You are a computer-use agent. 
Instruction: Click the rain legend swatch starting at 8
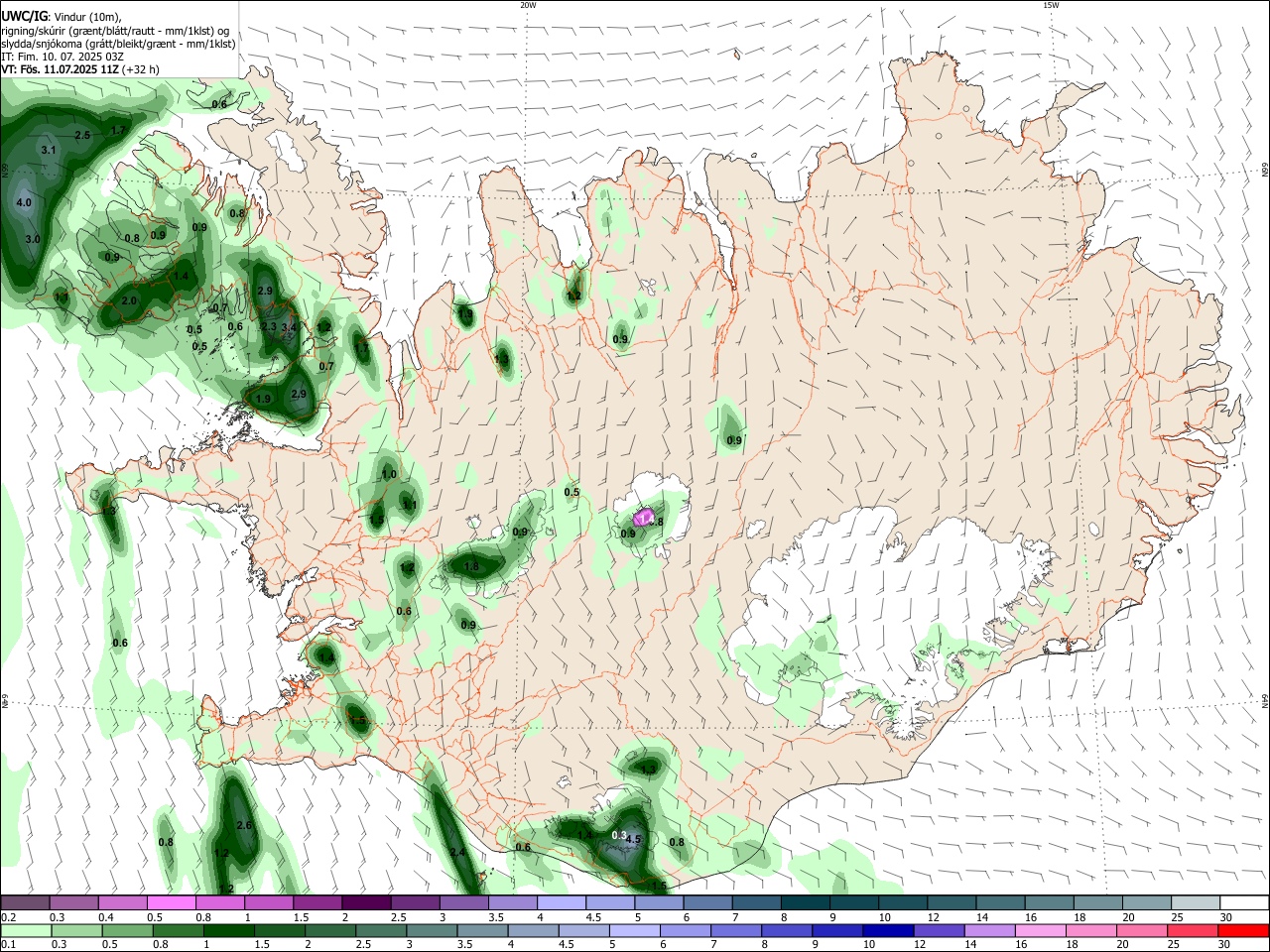(787, 930)
